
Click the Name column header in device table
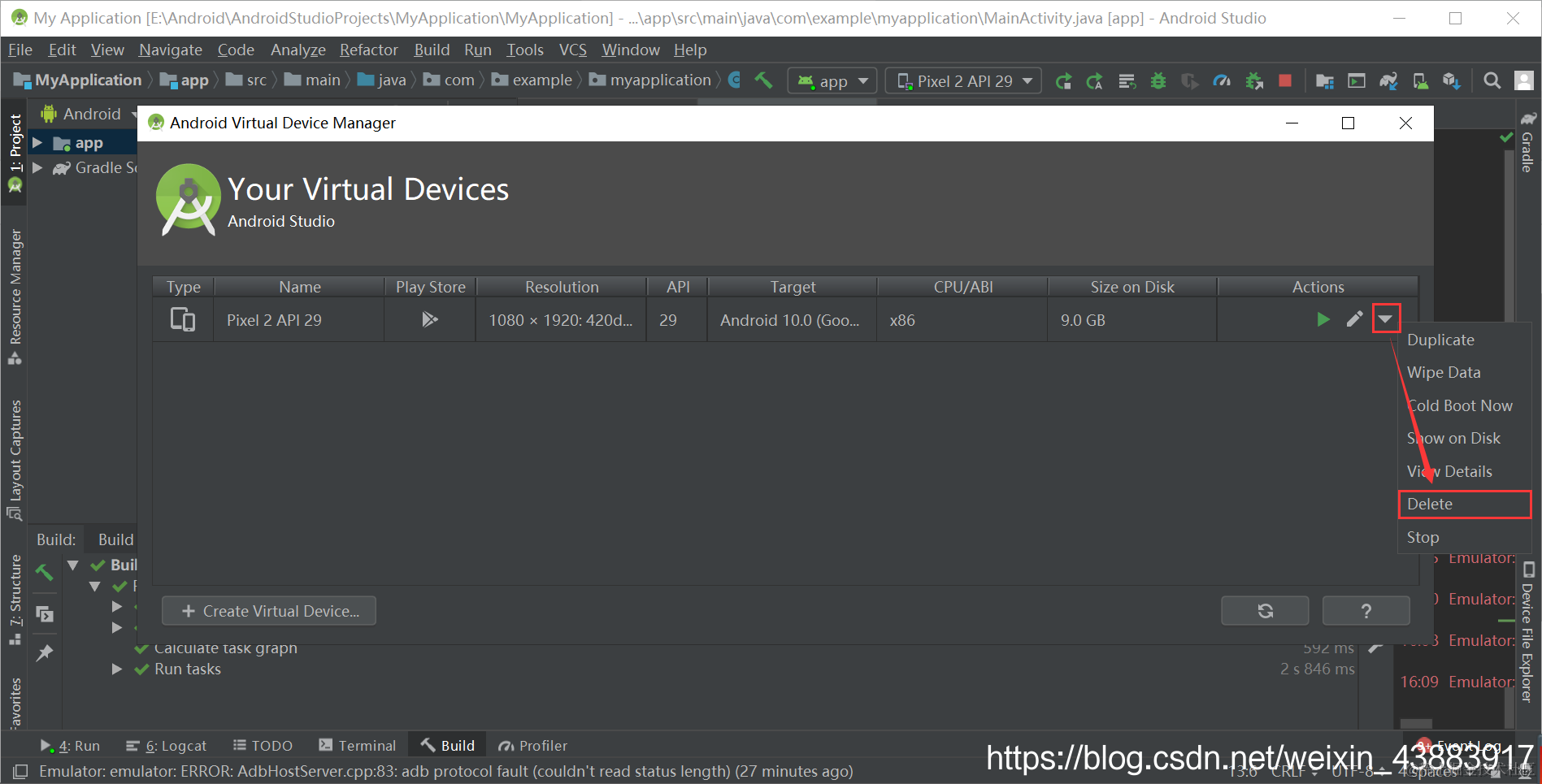pos(299,287)
